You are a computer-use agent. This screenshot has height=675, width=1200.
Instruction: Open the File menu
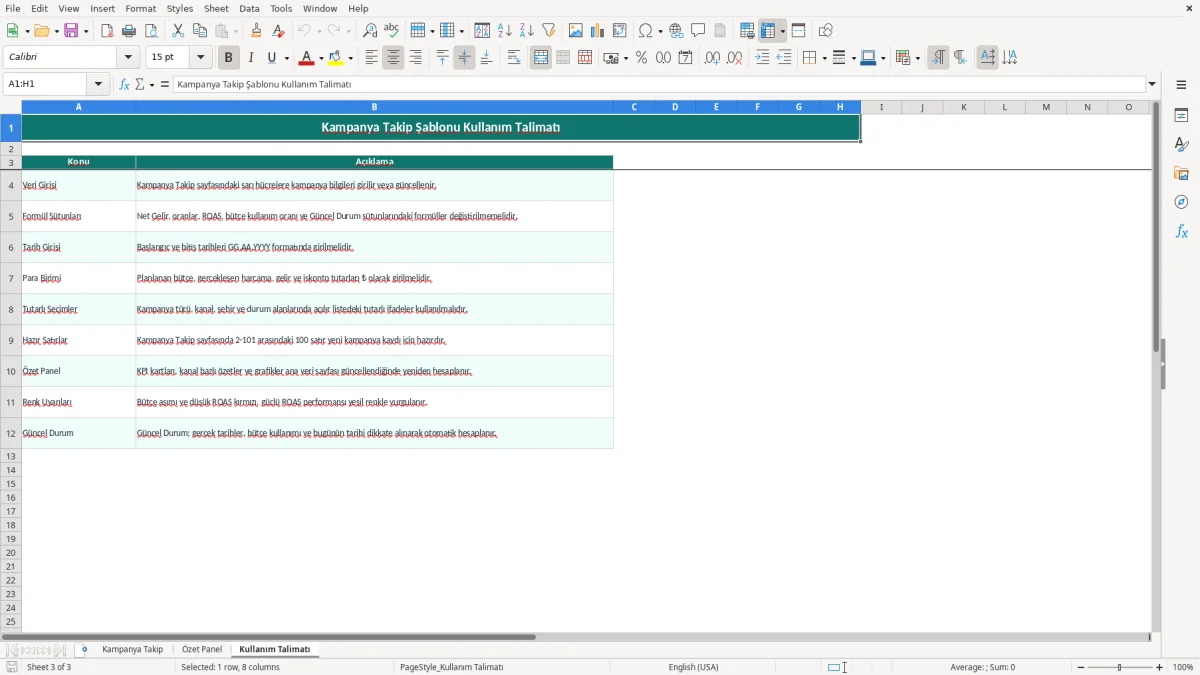click(x=13, y=8)
